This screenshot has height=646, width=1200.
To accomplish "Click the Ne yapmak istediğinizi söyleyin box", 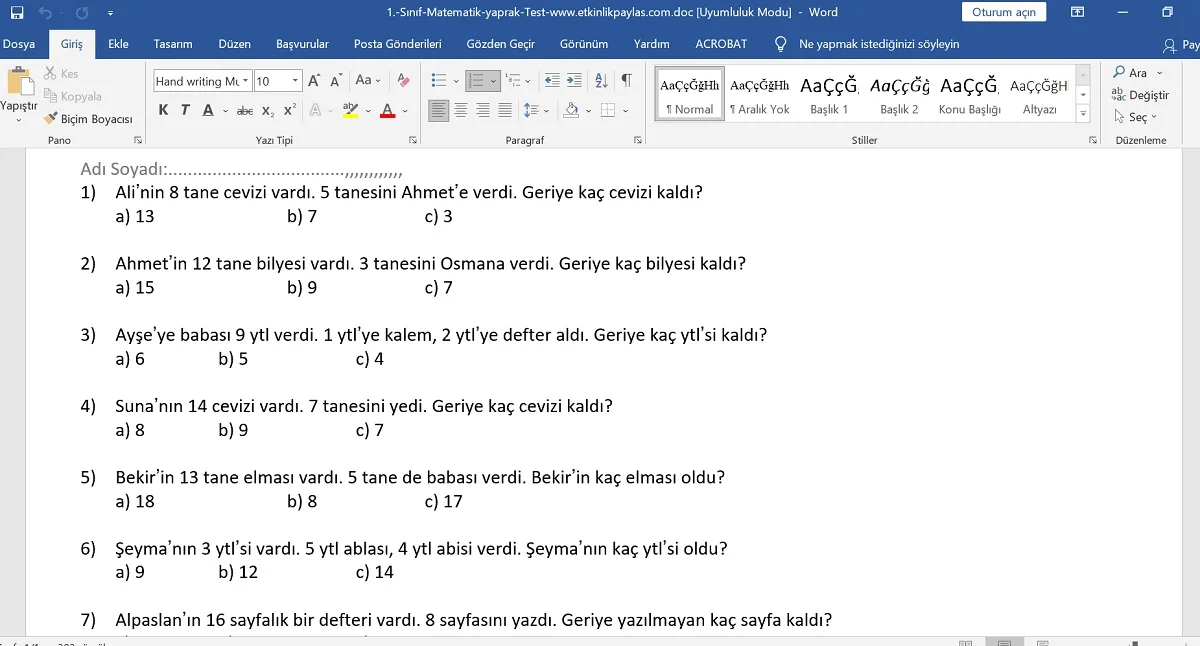I will [879, 44].
